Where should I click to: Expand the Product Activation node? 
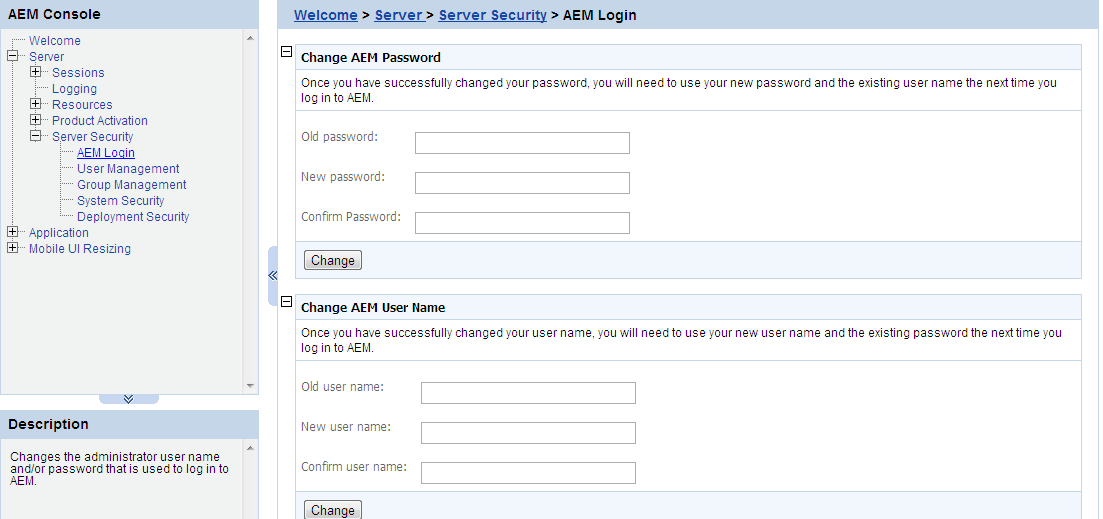tap(35, 120)
